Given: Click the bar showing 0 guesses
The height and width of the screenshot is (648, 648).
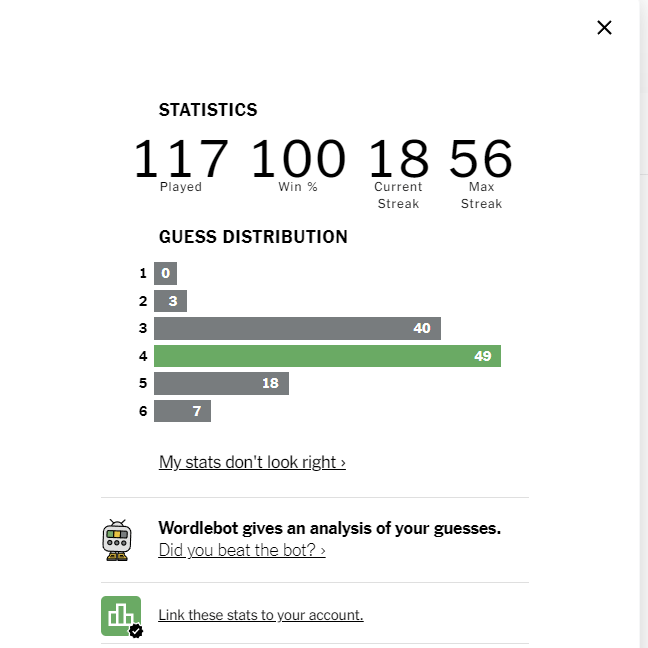Looking at the screenshot, I should (x=165, y=273).
